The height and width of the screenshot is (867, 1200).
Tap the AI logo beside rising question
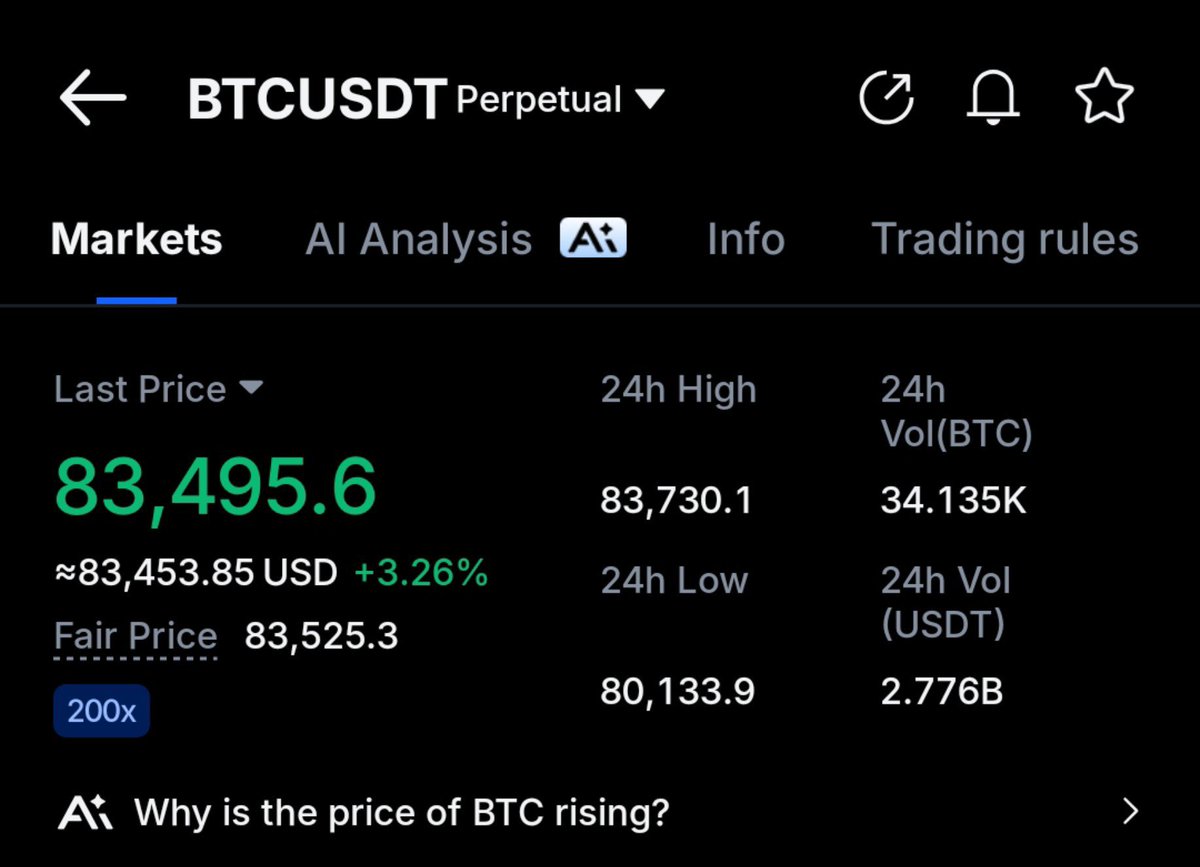click(85, 811)
